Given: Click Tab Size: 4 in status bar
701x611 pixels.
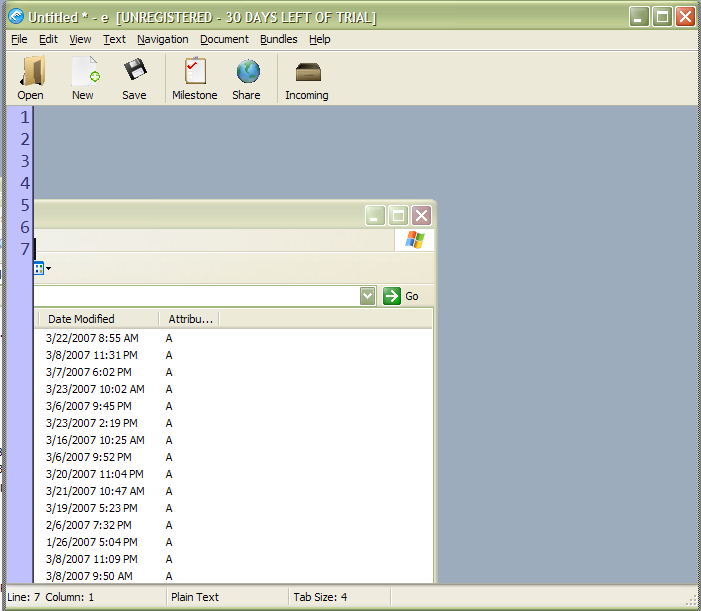Looking at the screenshot, I should coord(320,597).
